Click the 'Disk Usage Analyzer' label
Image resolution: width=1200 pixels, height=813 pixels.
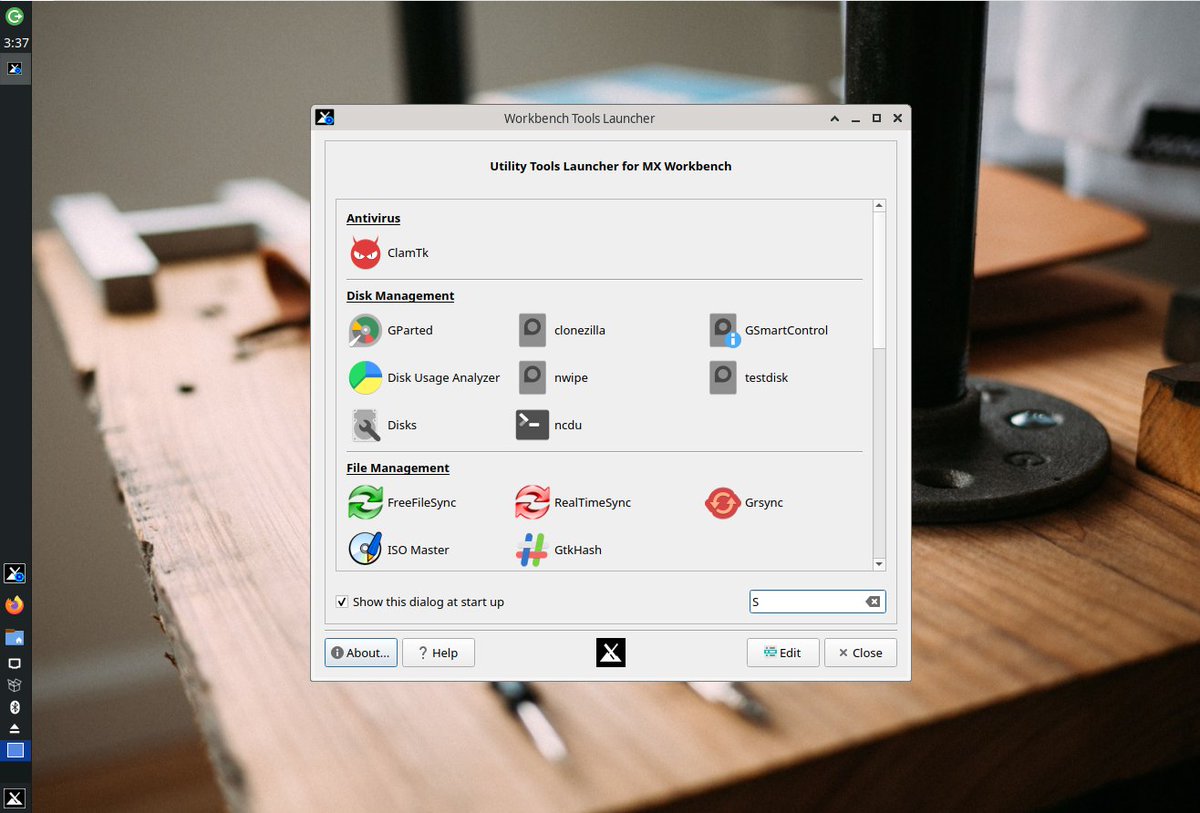pyautogui.click(x=444, y=378)
